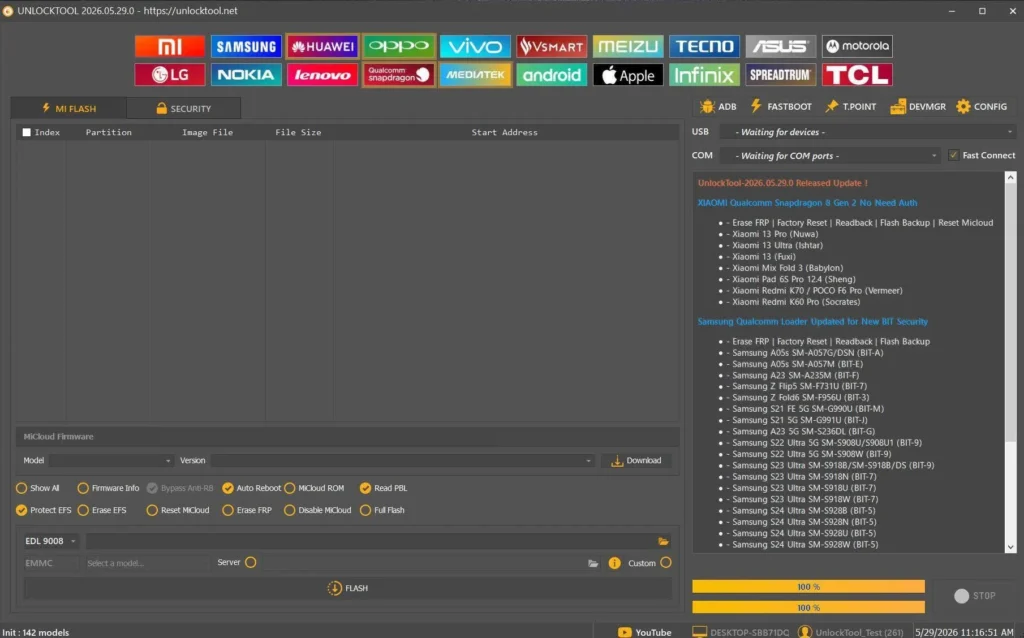Click the orange info icon near Custom
Screen dimensions: 1024x638
point(615,563)
